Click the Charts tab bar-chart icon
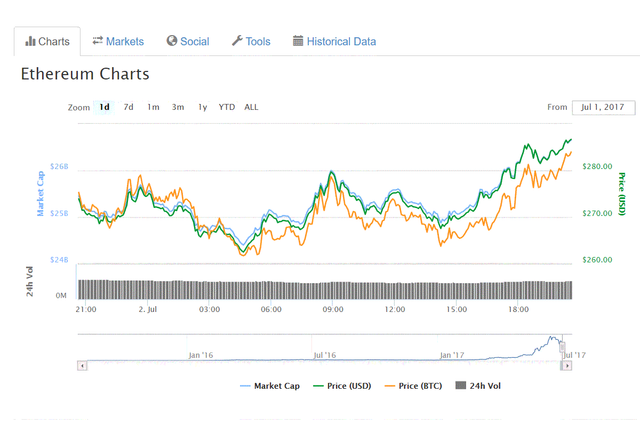The image size is (640, 427). [x=29, y=41]
